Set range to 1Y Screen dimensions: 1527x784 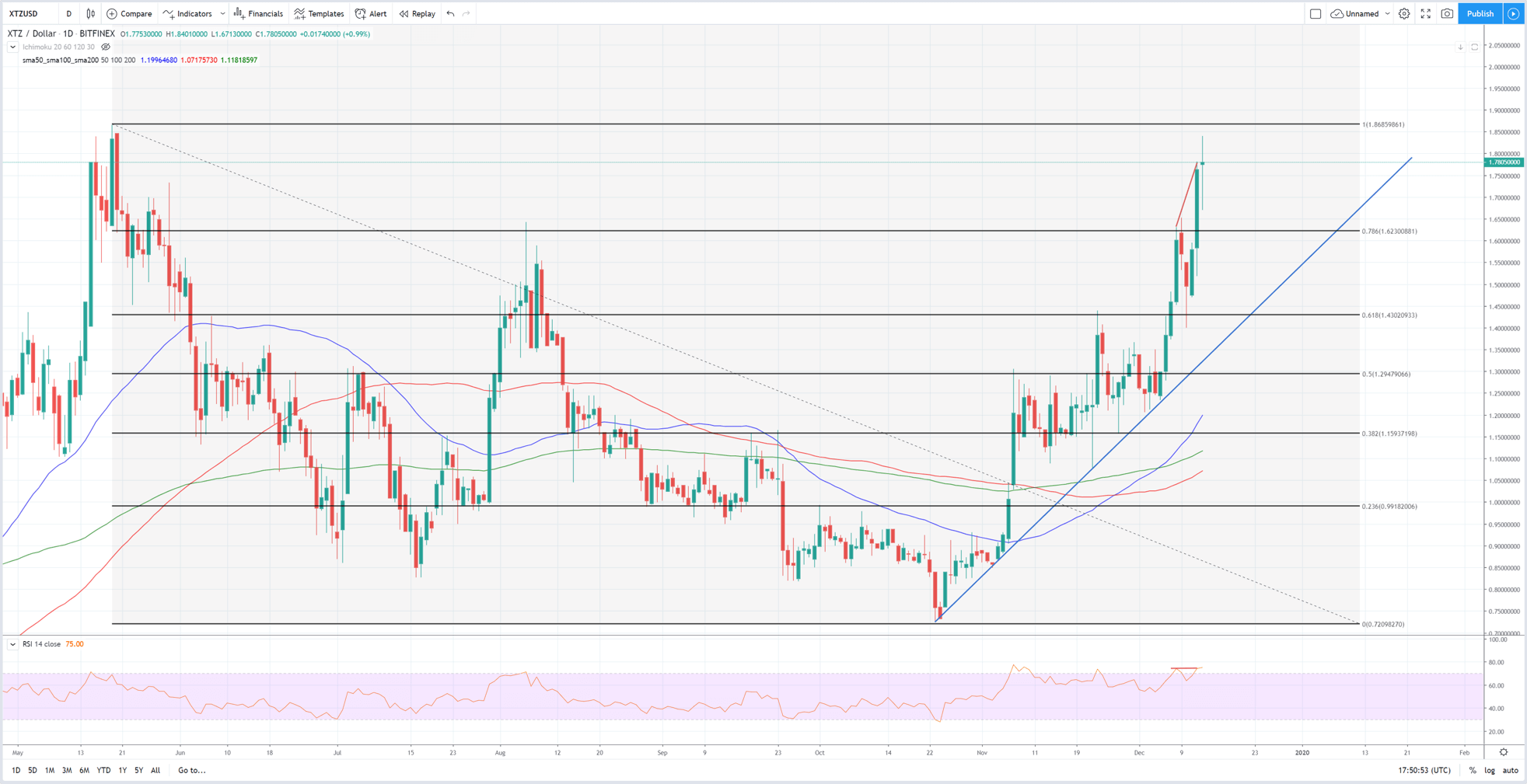pos(122,770)
